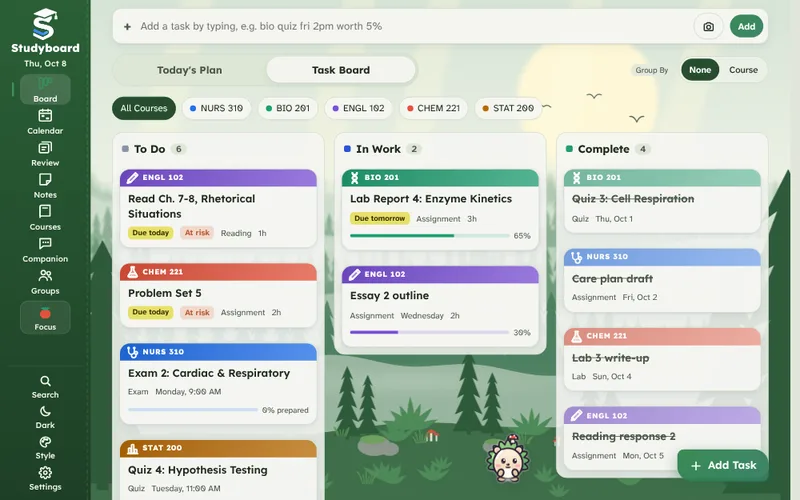Click the Exam 2 preparation progress bar

coord(193,410)
